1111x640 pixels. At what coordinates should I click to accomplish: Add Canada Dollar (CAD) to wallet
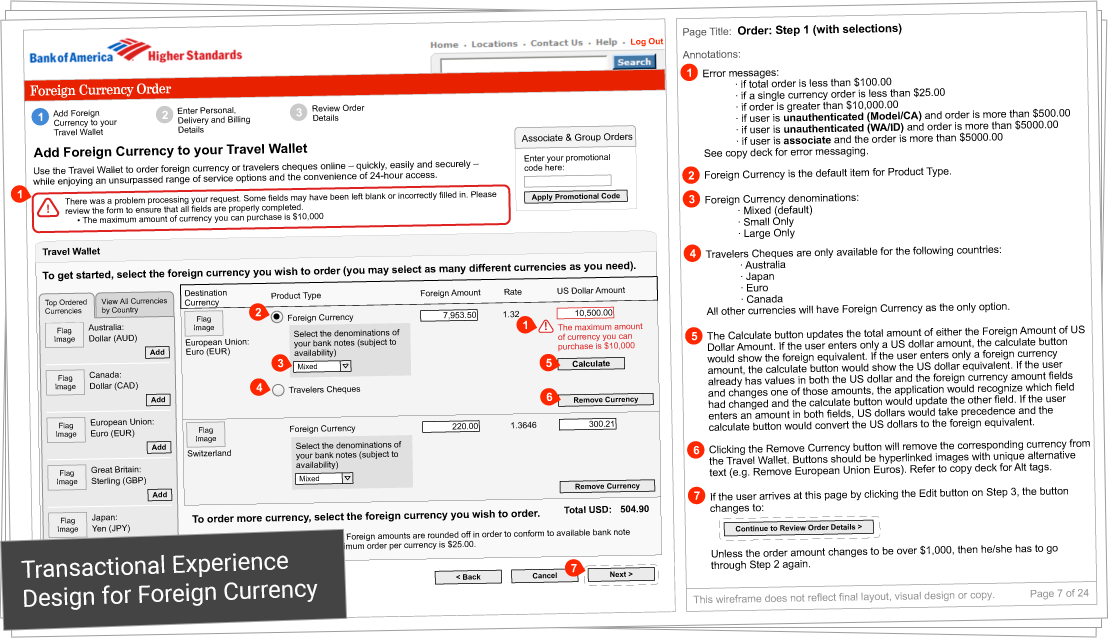coord(158,400)
